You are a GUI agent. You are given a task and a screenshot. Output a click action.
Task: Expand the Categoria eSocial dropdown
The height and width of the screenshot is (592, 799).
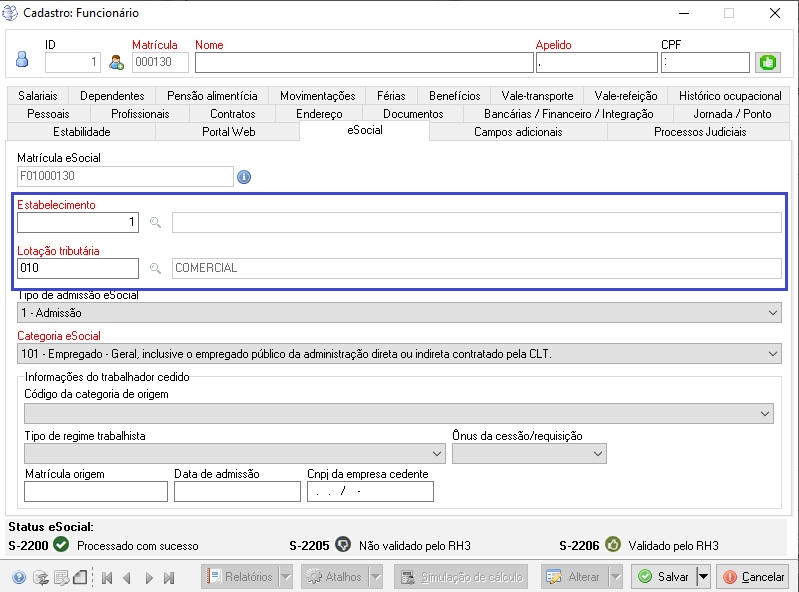(x=772, y=354)
